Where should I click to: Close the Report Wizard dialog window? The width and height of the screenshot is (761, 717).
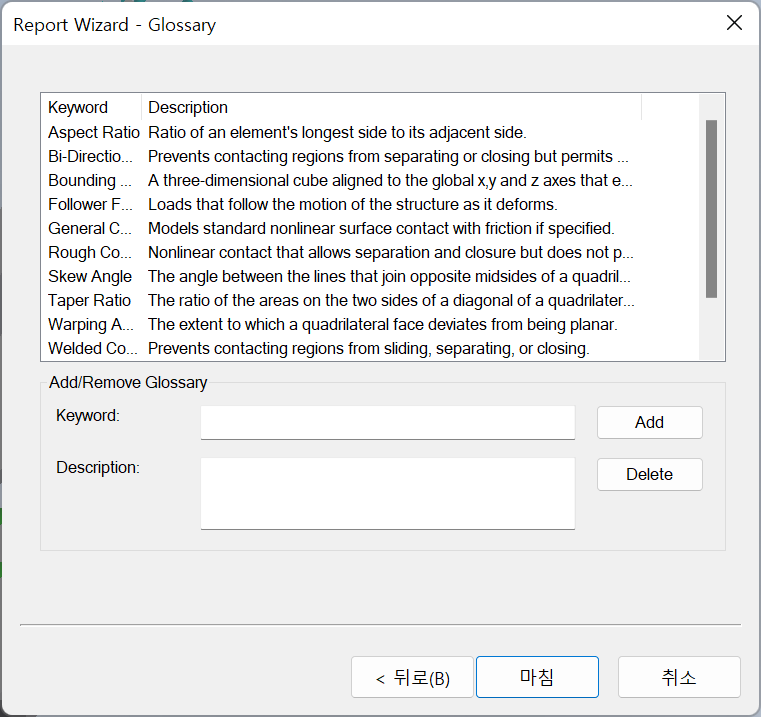734,23
